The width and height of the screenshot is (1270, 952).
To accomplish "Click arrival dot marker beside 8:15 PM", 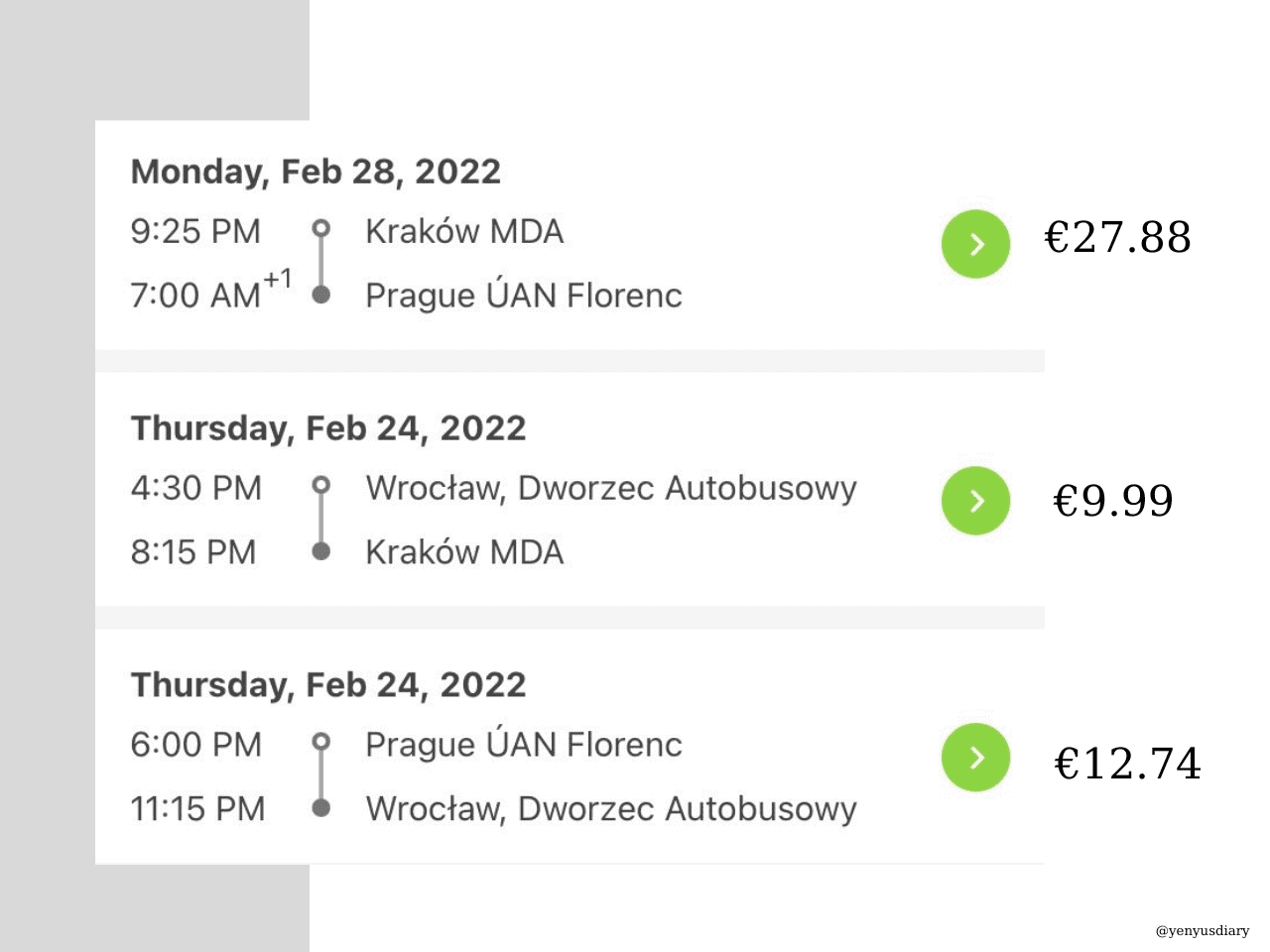I will coord(320,551).
